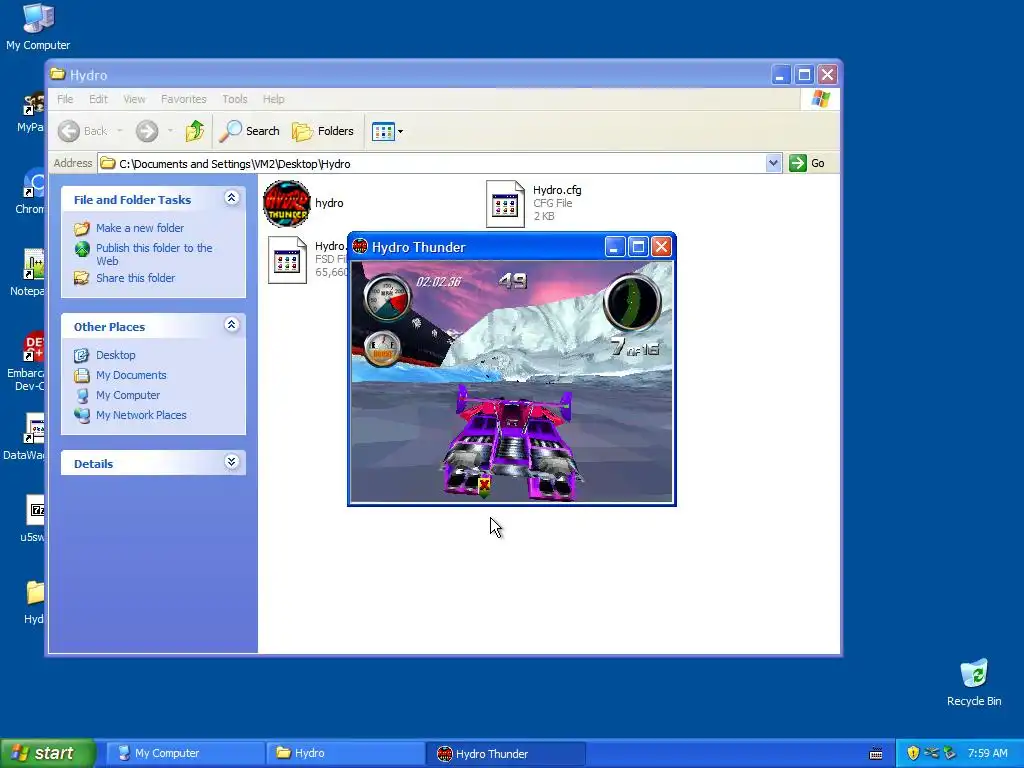
Task: Open My Network Places link
Action: click(x=141, y=415)
